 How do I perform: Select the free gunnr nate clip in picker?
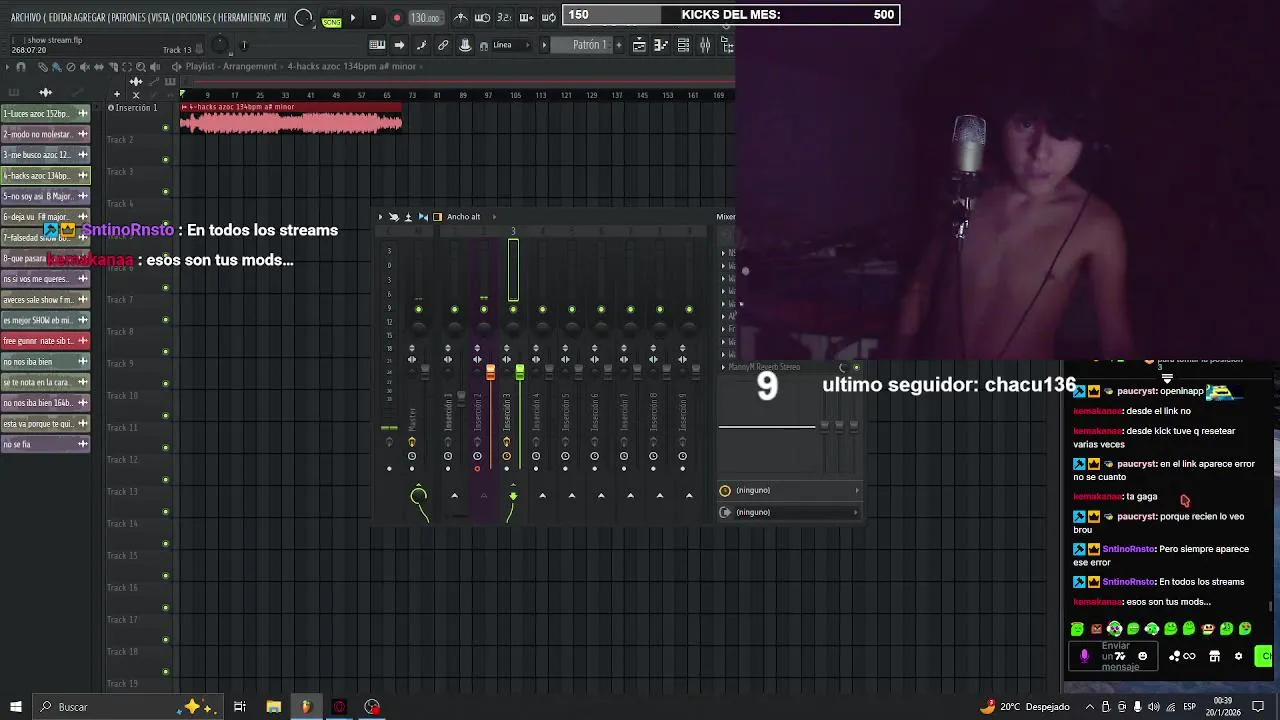click(x=45, y=341)
